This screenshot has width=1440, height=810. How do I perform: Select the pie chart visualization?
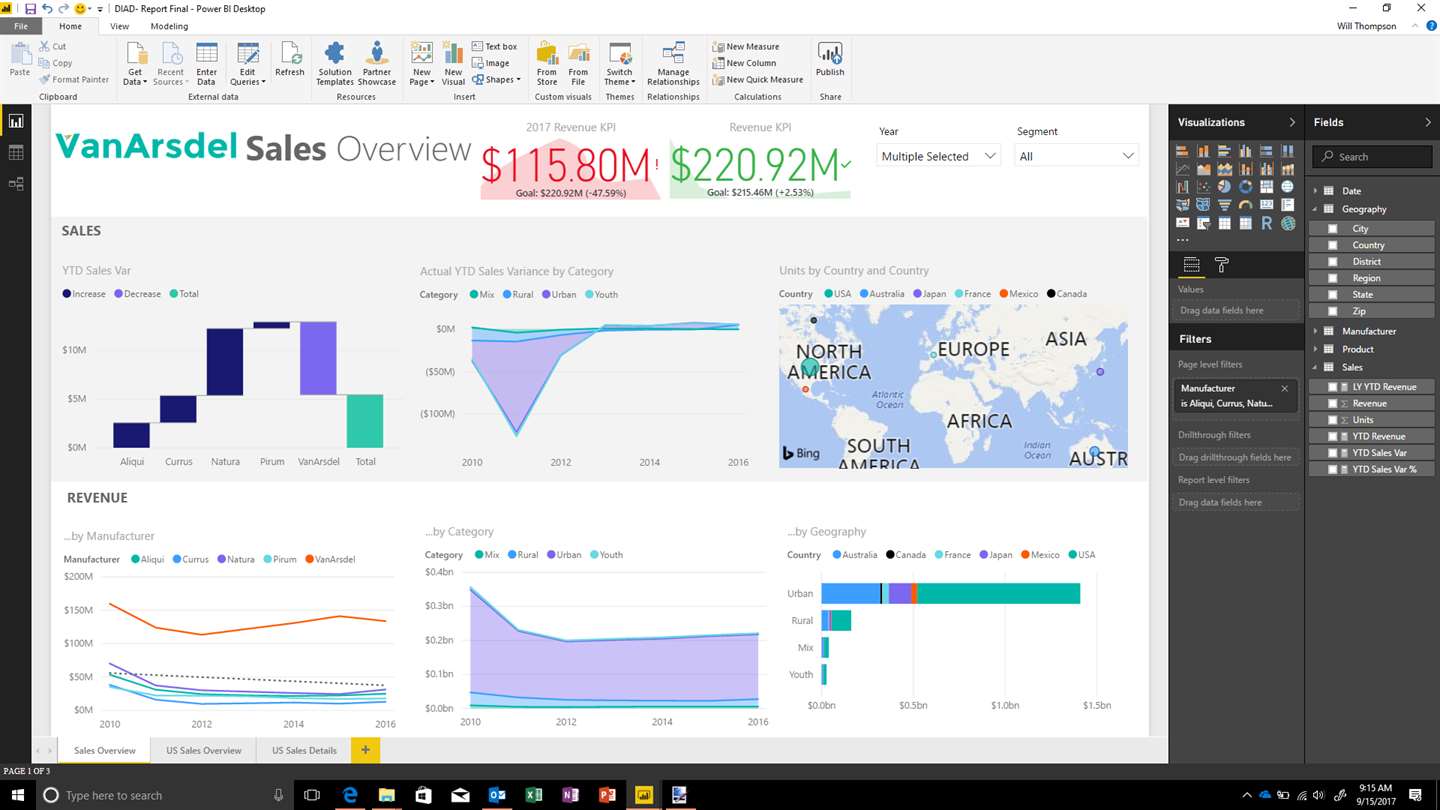(x=1225, y=187)
